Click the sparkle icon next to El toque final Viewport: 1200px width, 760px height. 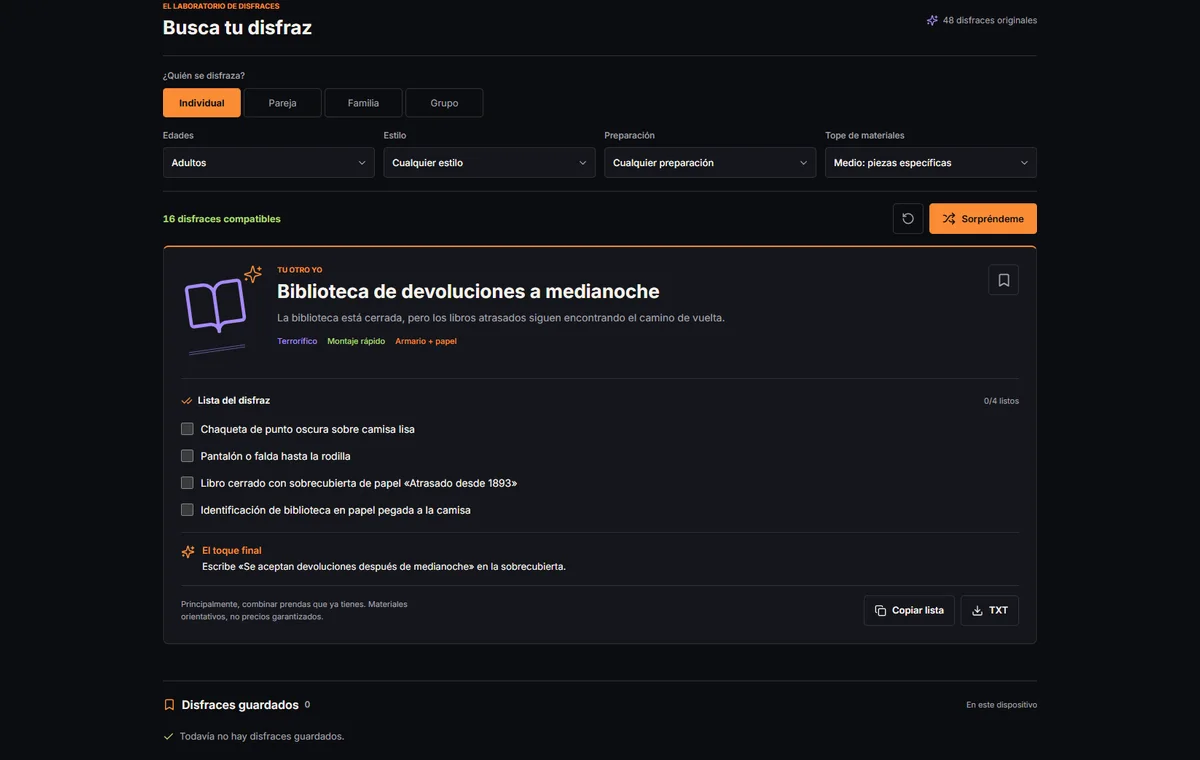[x=188, y=552]
